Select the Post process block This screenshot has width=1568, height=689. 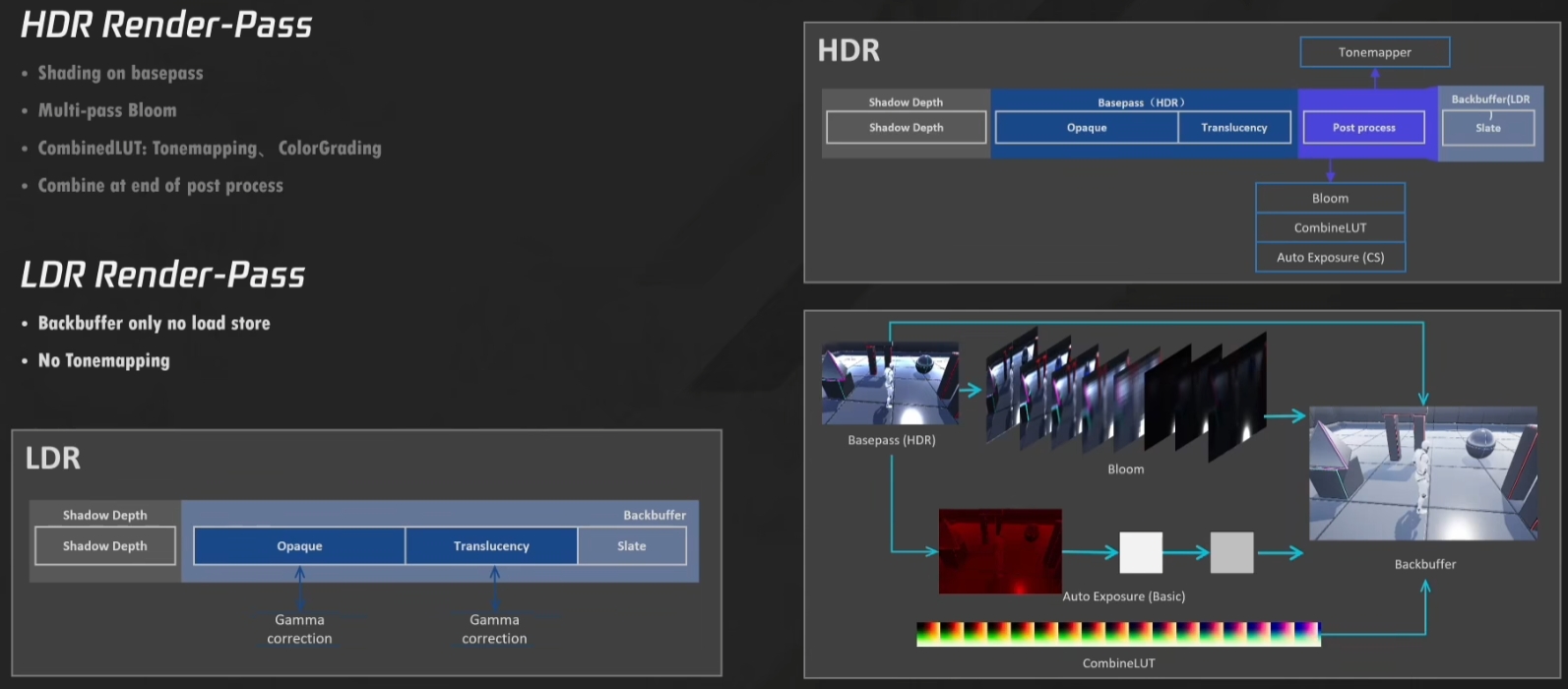point(1363,128)
